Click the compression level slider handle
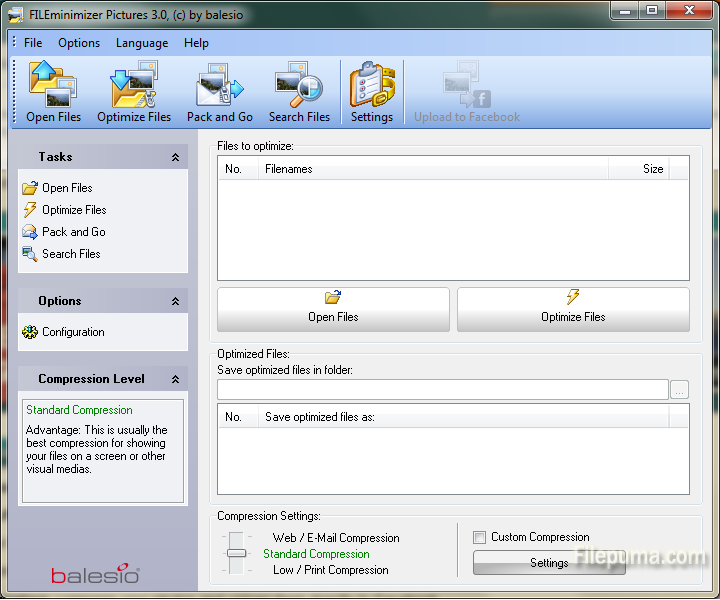This screenshot has width=720, height=600. click(x=236, y=553)
